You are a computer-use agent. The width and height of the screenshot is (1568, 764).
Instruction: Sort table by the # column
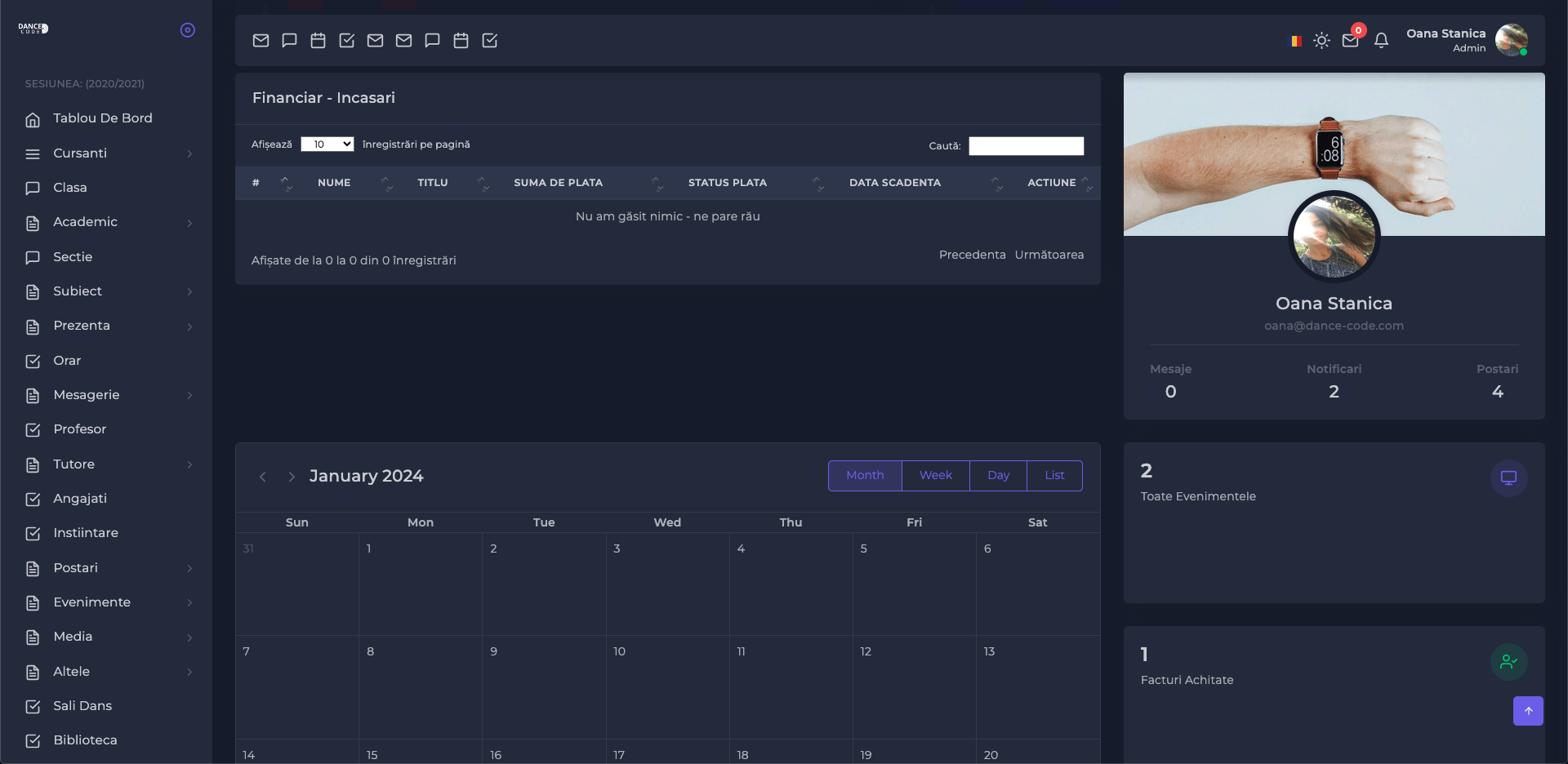coord(269,183)
